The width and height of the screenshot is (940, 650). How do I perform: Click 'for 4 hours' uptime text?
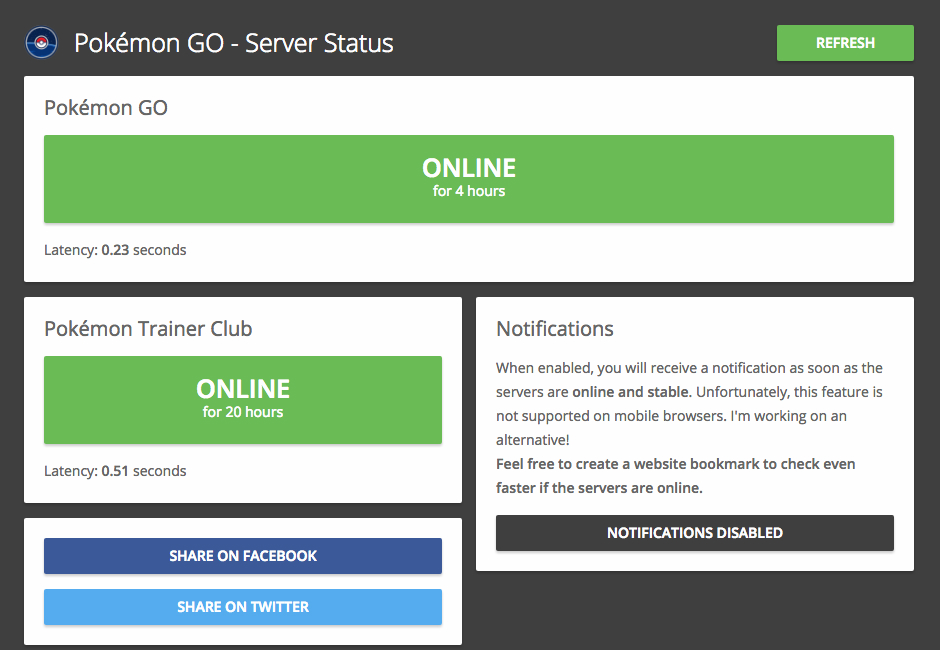[x=469, y=191]
